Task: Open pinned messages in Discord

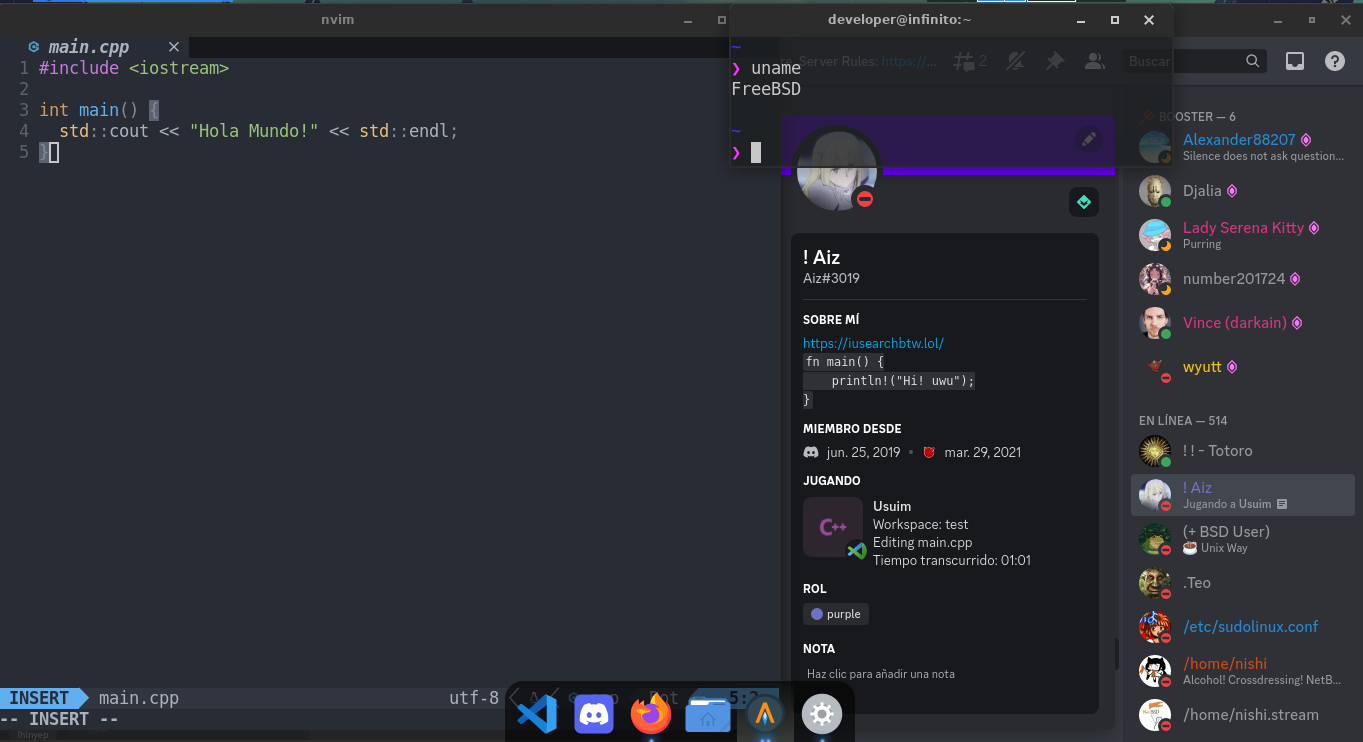Action: tap(1054, 61)
